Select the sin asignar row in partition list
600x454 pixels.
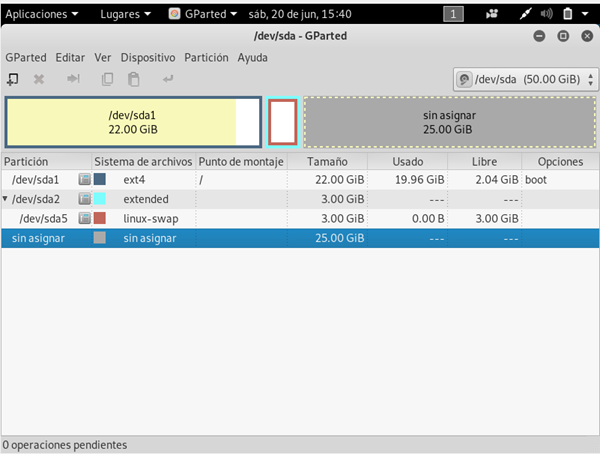click(x=300, y=238)
